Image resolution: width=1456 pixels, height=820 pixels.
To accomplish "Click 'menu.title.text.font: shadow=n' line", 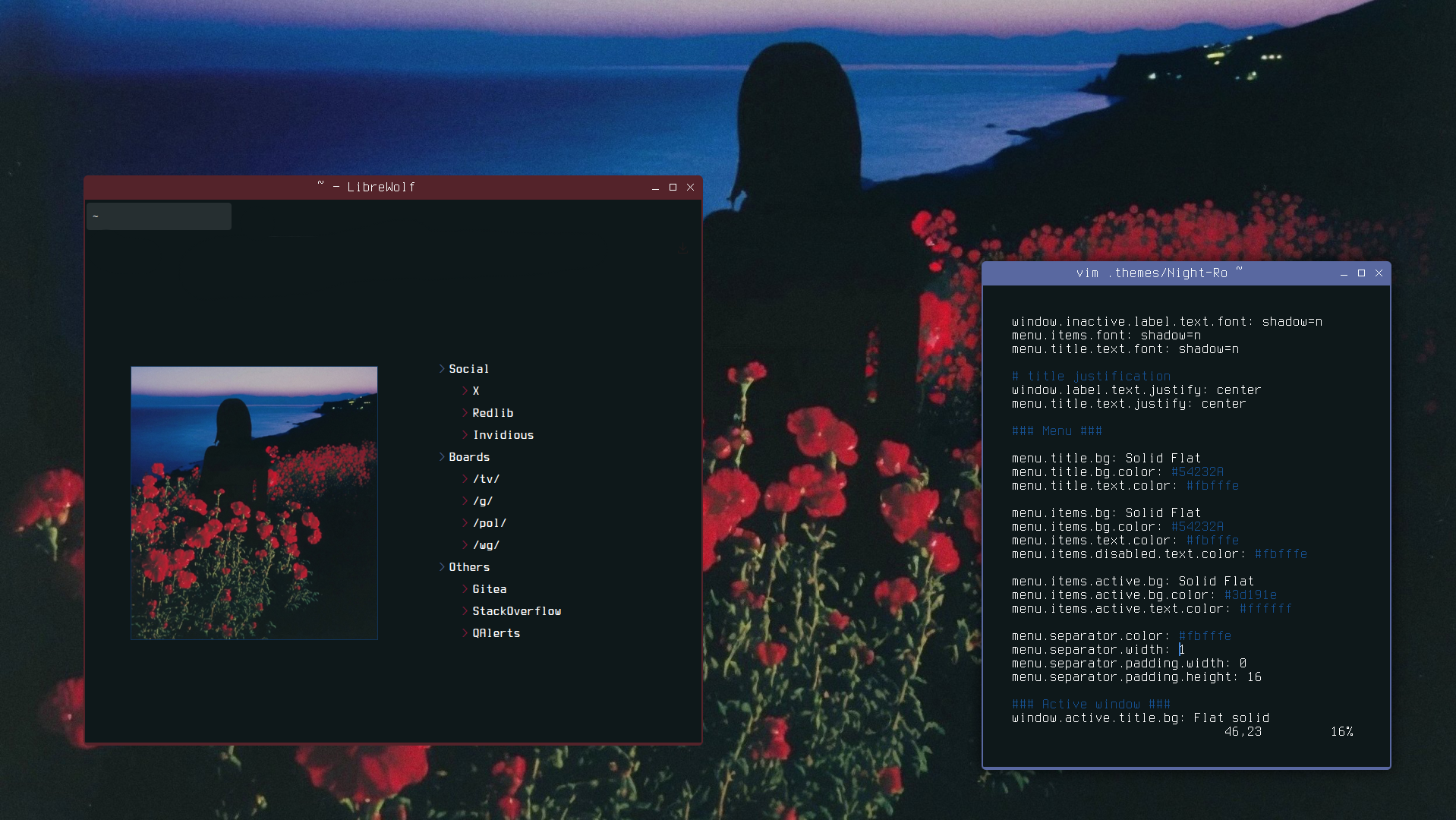I will point(1125,349).
